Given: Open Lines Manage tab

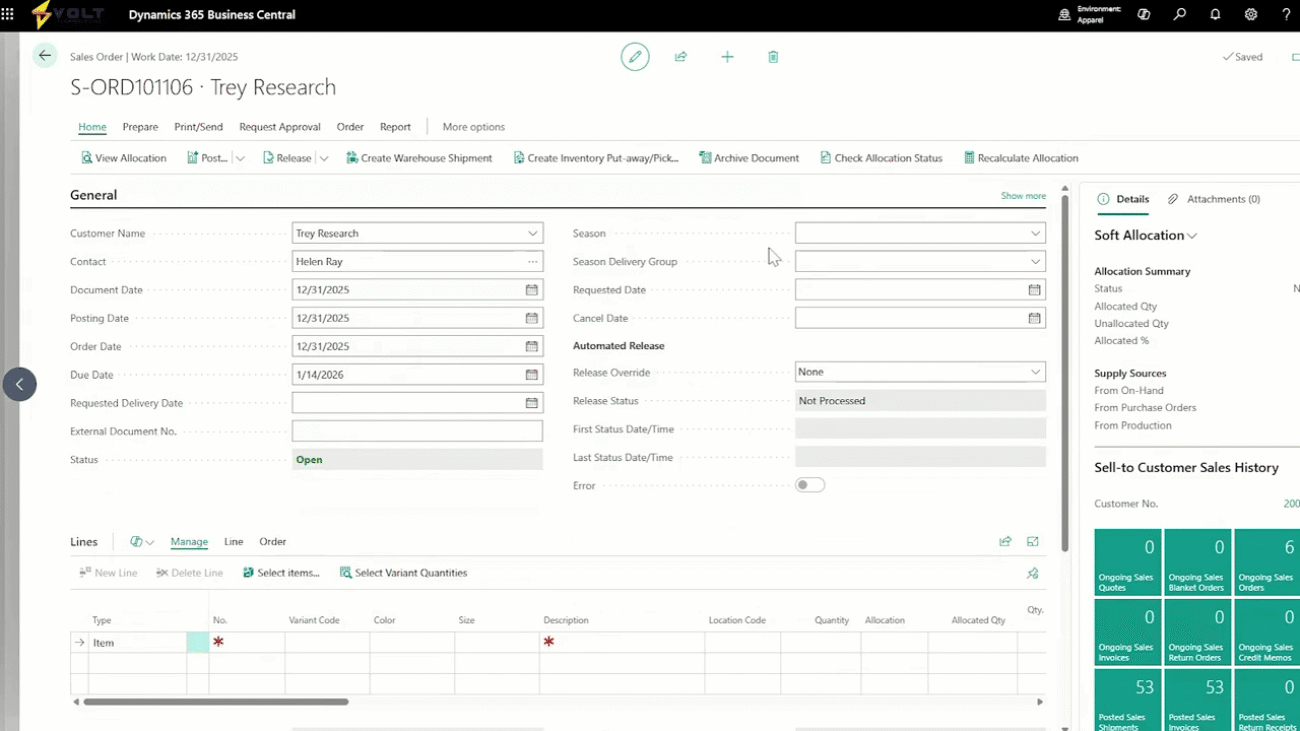Looking at the screenshot, I should (x=189, y=542).
